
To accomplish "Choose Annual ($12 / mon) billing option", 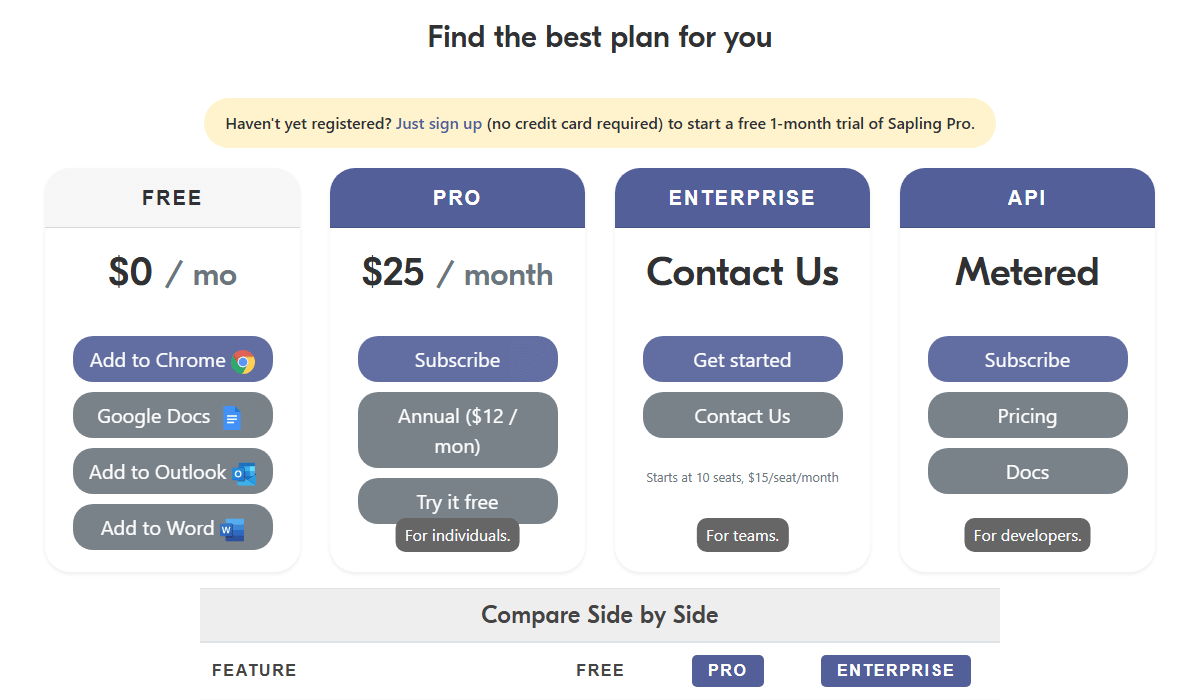I will pos(457,430).
